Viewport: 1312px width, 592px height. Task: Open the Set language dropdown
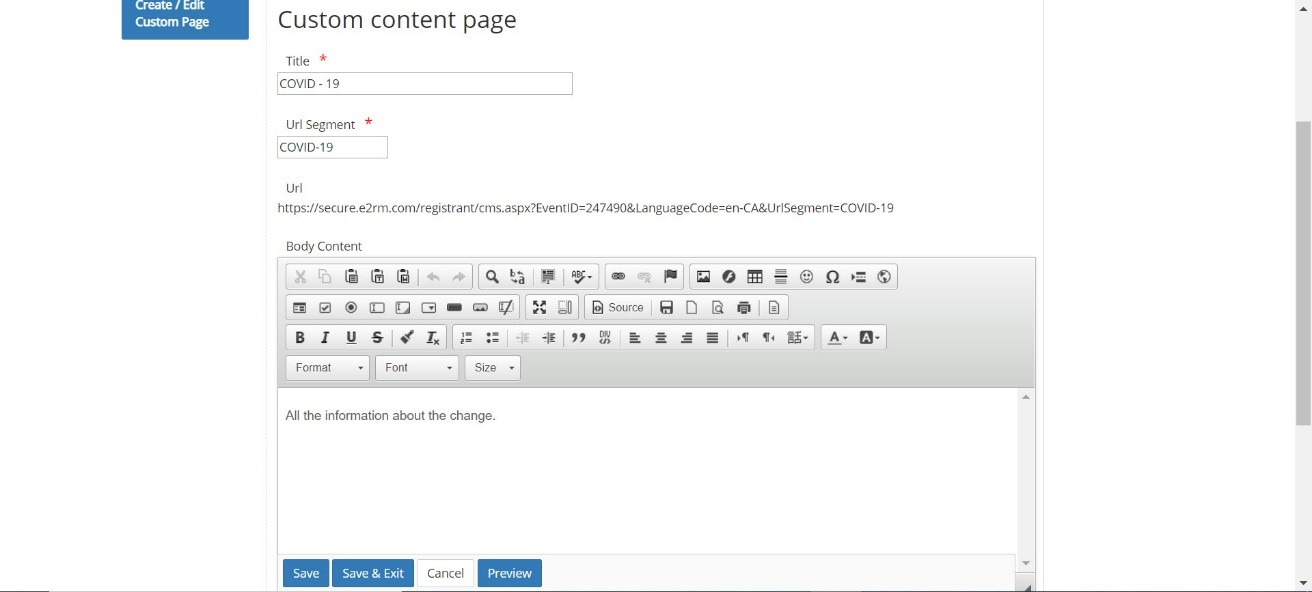[x=798, y=337]
